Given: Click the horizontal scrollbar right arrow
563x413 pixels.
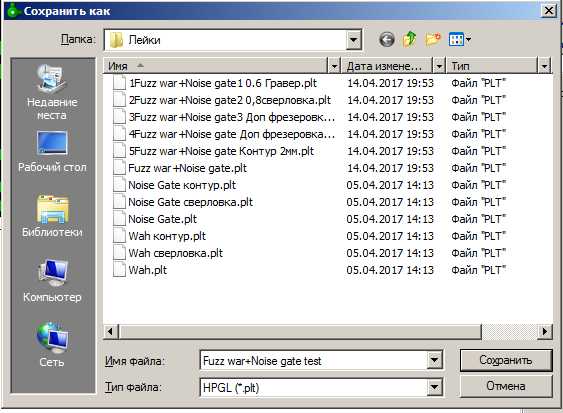Looking at the screenshot, I should tap(545, 331).
